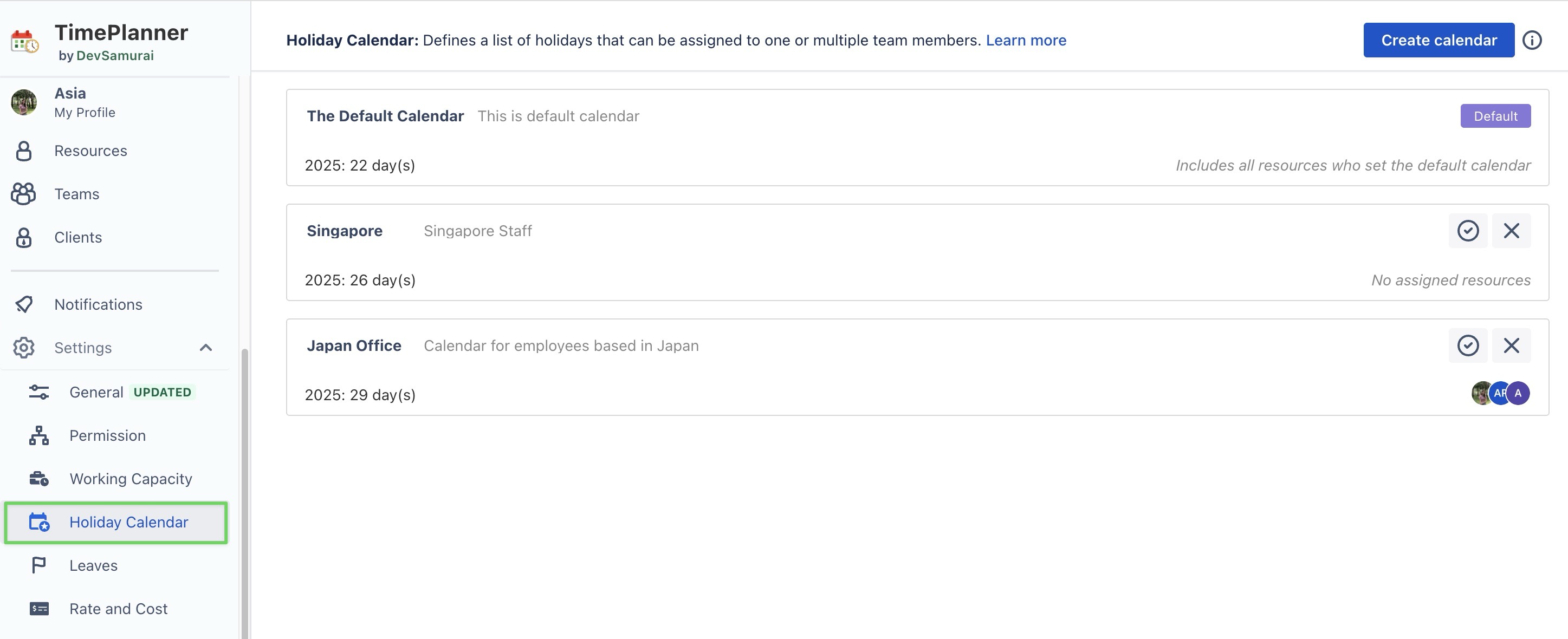The width and height of the screenshot is (1568, 639).
Task: Open General settings sliders icon
Action: [39, 392]
